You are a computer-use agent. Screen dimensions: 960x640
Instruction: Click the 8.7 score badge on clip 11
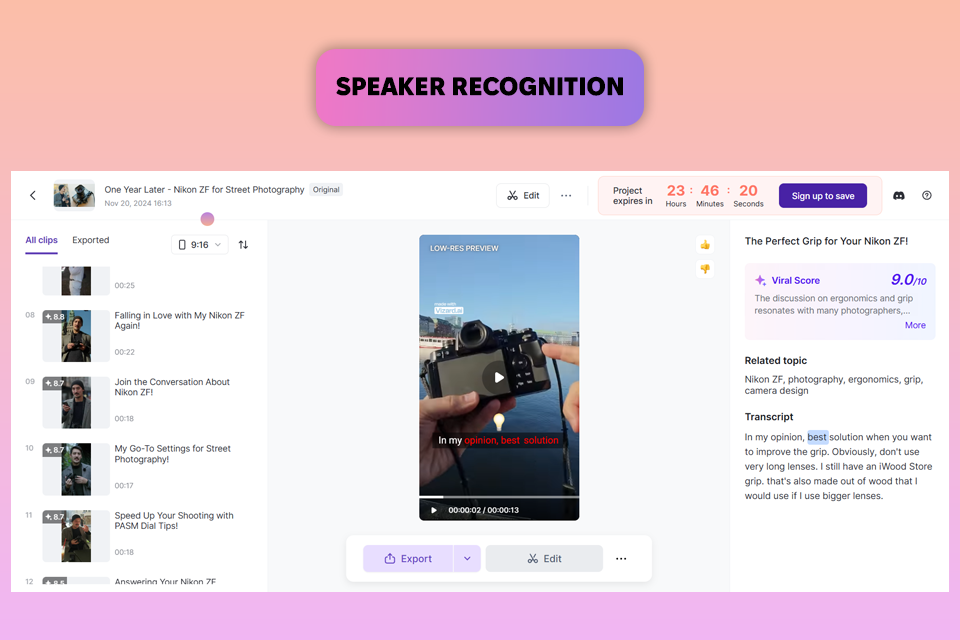pos(54,516)
